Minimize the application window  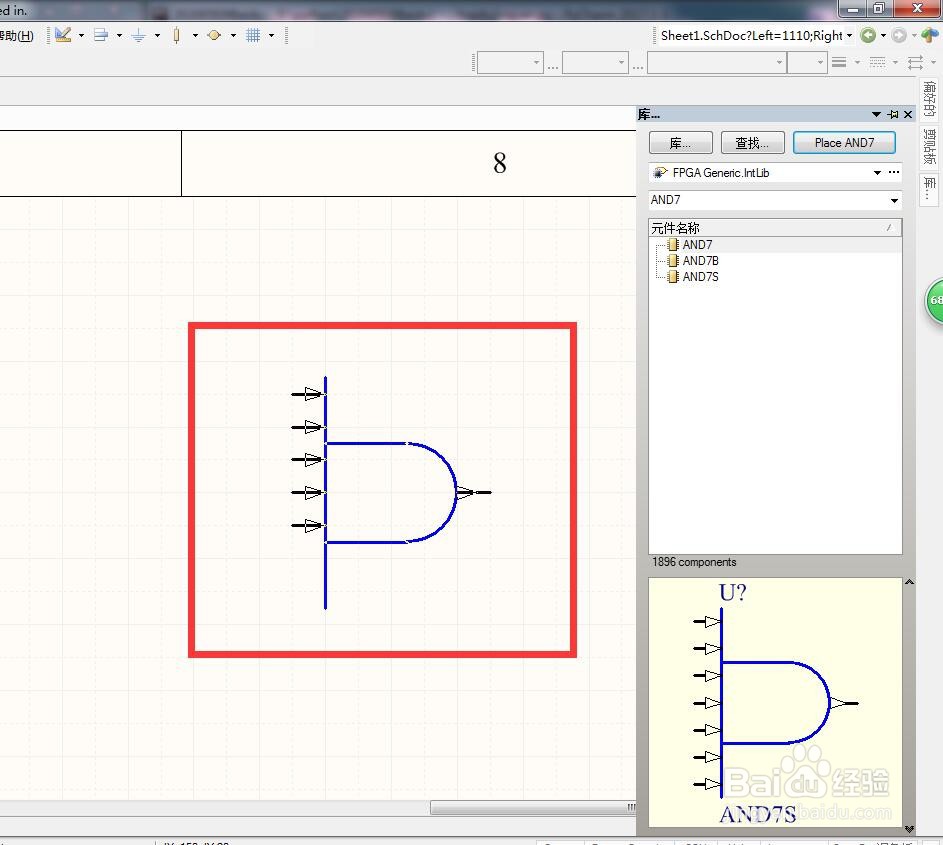[x=852, y=8]
